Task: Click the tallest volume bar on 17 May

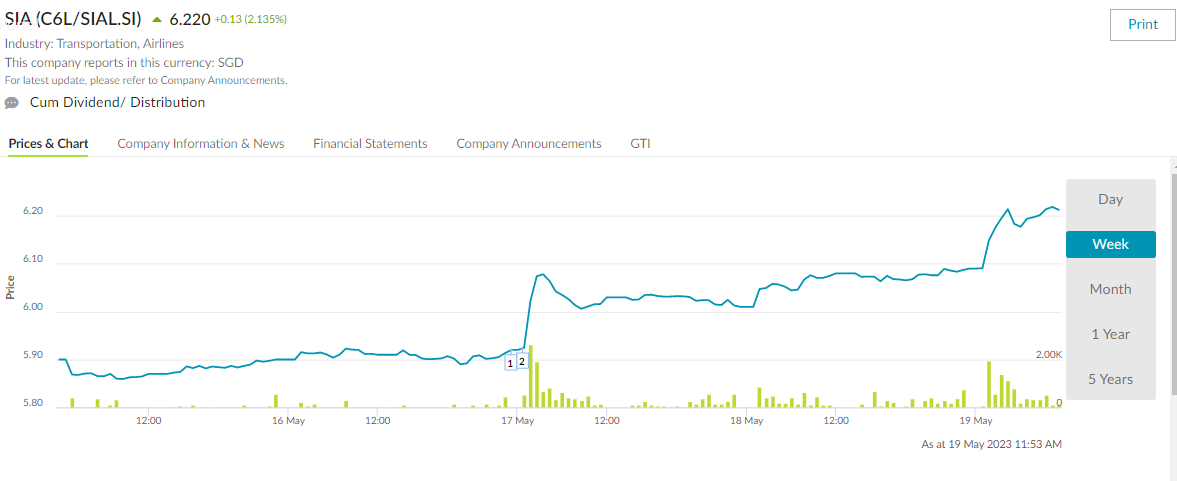Action: 531,376
